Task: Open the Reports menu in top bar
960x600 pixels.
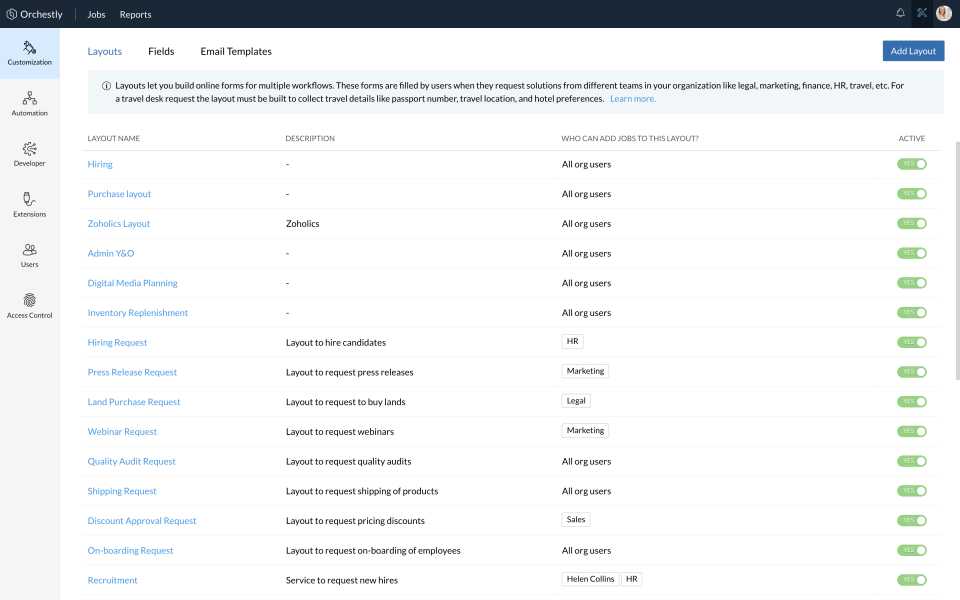Action: point(135,15)
